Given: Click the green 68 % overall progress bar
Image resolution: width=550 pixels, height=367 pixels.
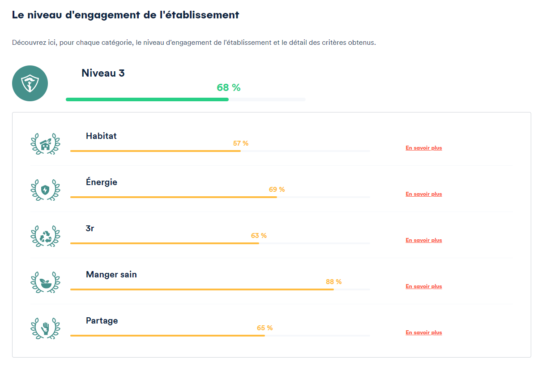Looking at the screenshot, I should click(186, 100).
